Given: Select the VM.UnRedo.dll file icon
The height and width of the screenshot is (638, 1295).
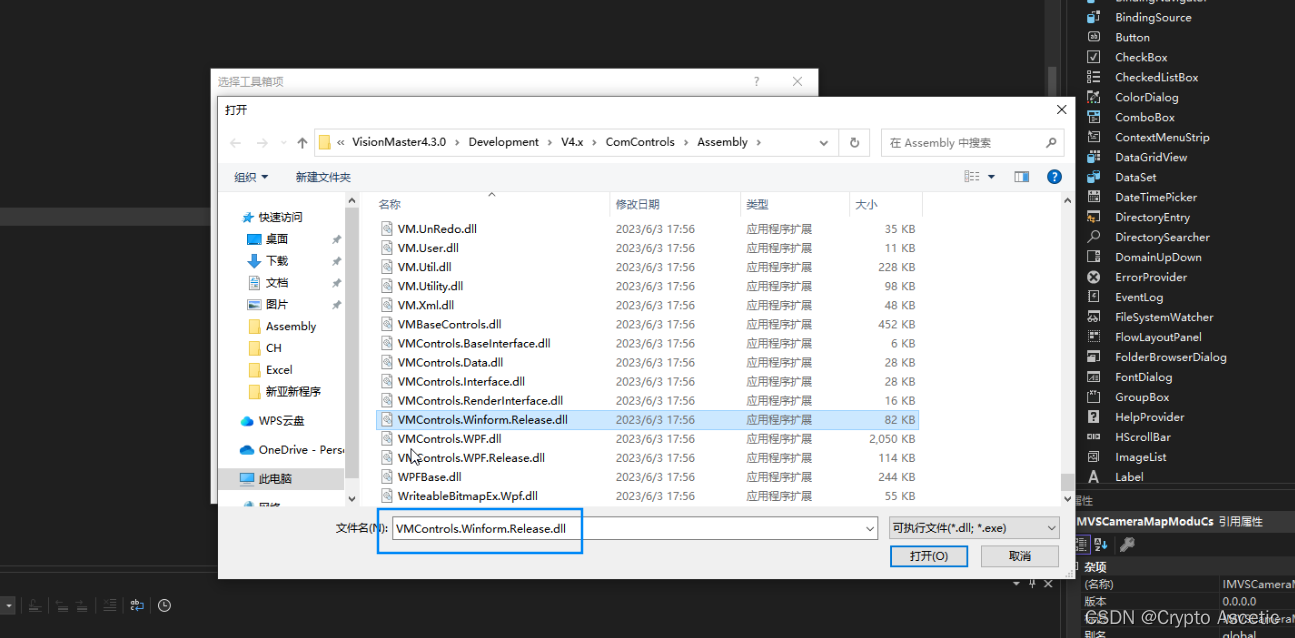Looking at the screenshot, I should 387,229.
